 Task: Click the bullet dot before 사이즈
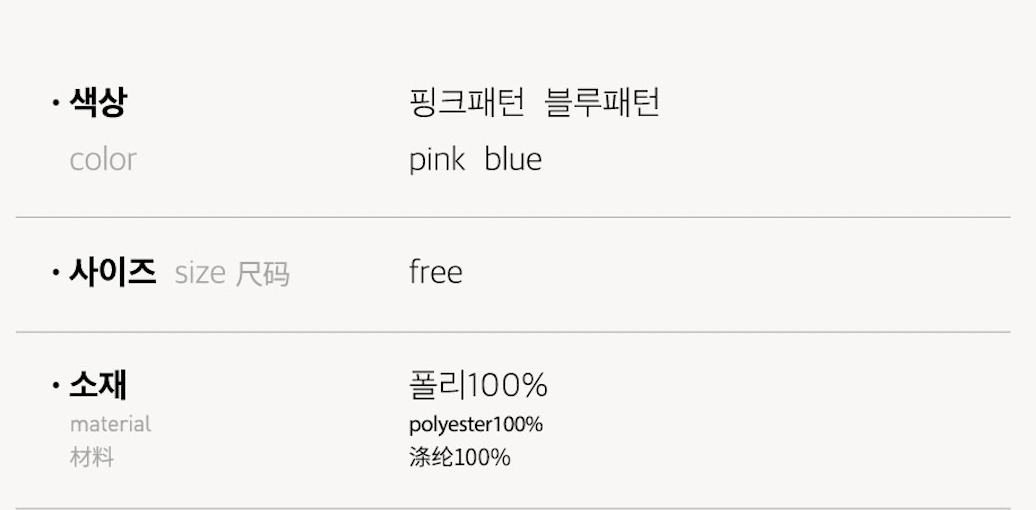coord(56,273)
